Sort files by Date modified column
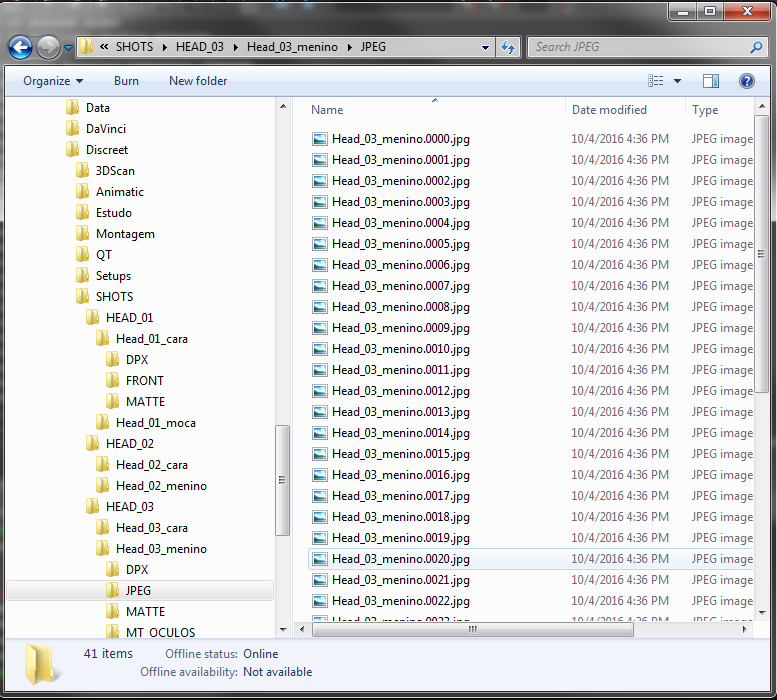Image resolution: width=777 pixels, height=700 pixels. click(609, 110)
